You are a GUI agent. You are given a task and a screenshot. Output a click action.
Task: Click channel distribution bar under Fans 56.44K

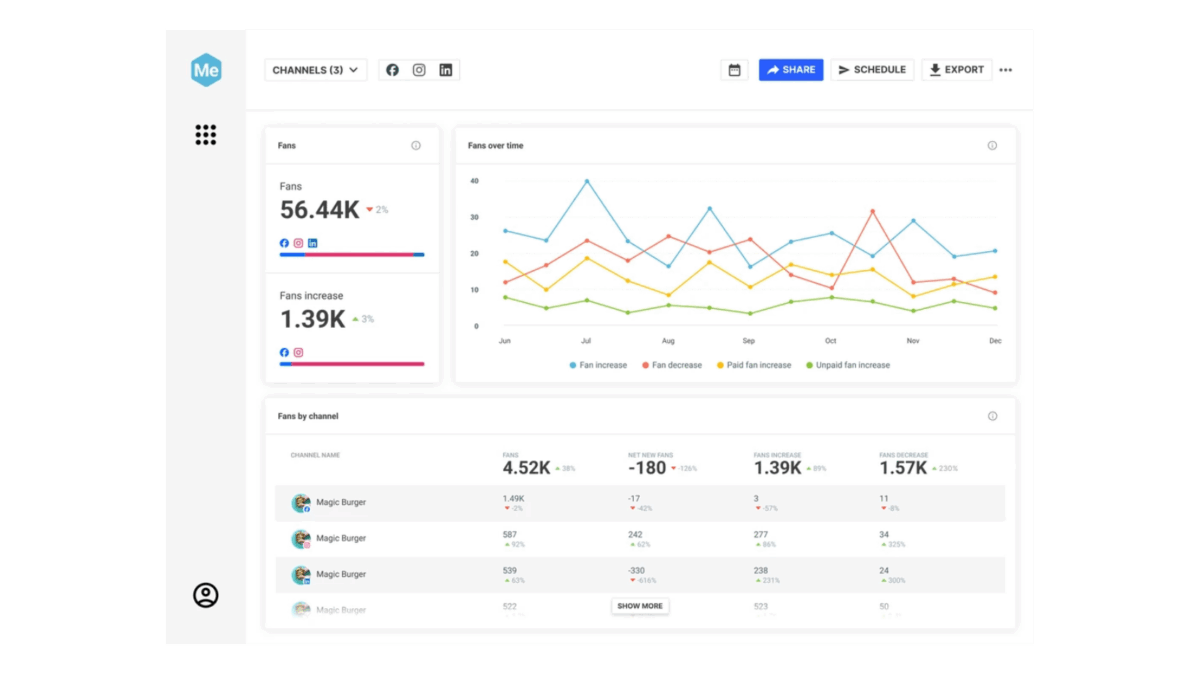(352, 255)
